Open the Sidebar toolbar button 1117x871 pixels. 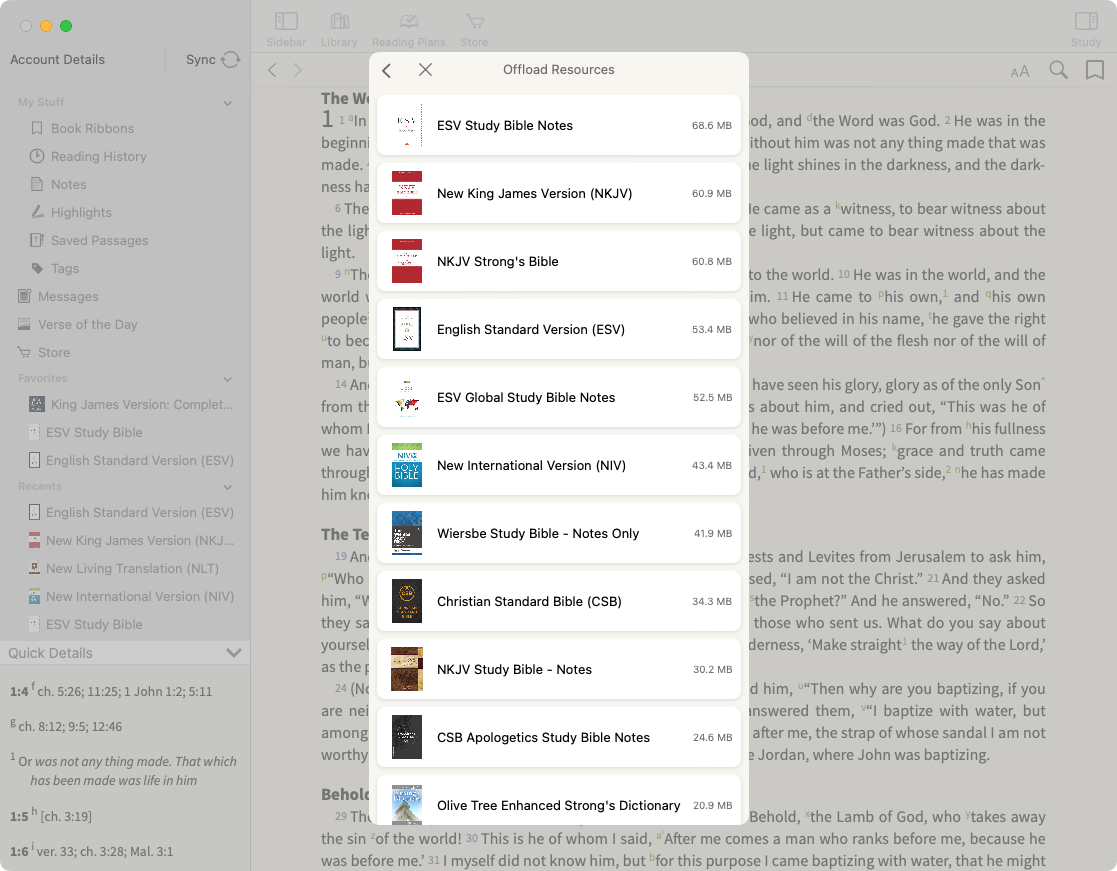point(286,29)
